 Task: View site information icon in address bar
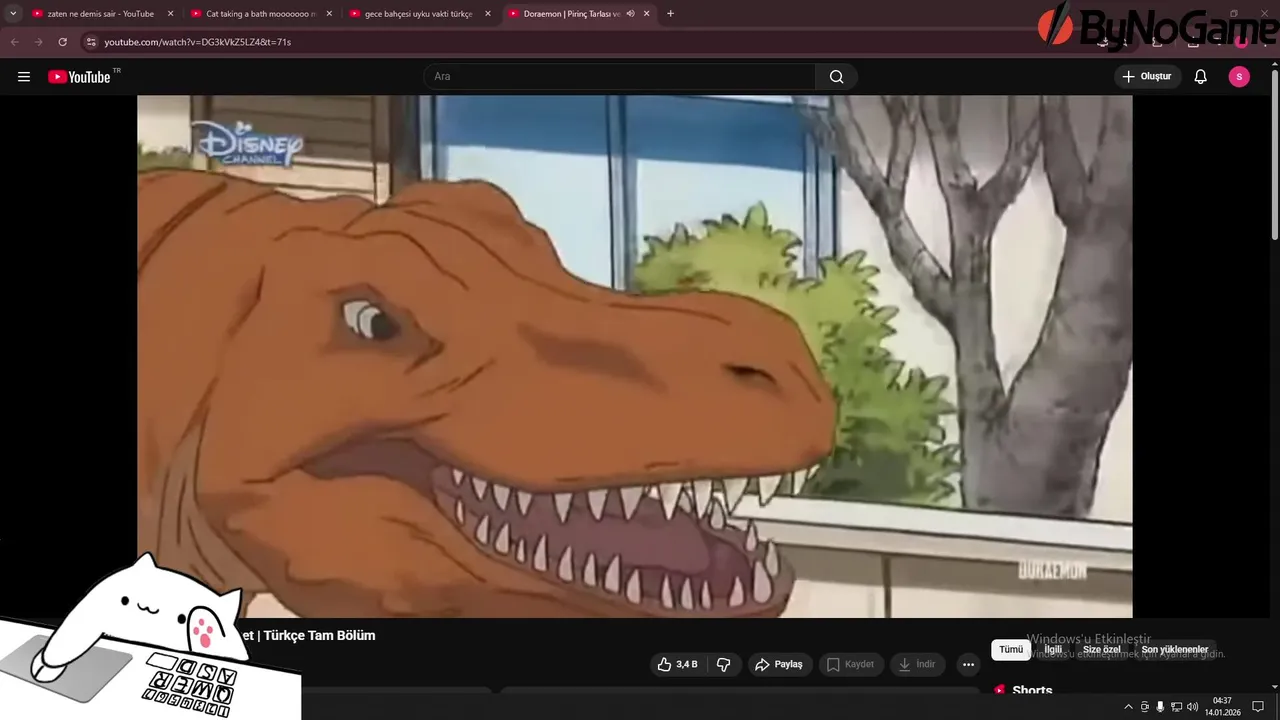(x=91, y=42)
